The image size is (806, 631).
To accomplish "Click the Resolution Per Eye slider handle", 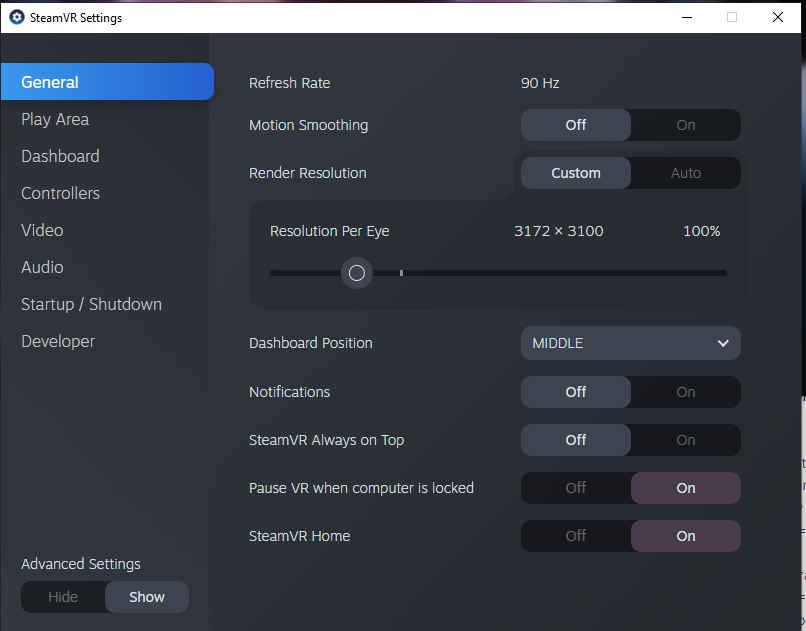I will point(356,273).
